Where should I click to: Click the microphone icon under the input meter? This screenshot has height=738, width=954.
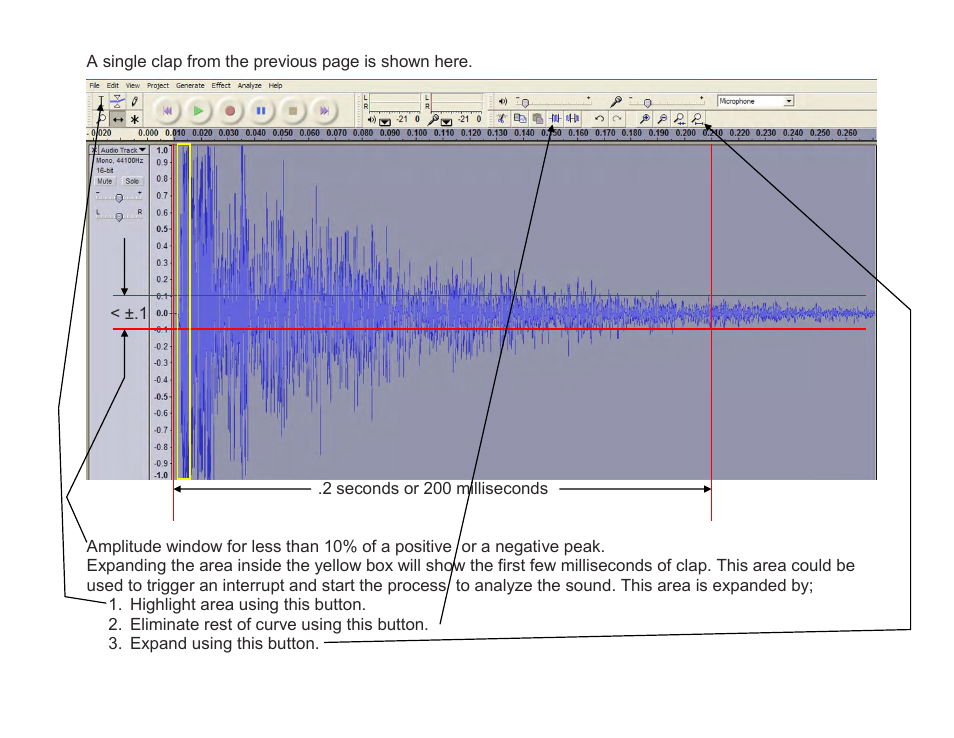pos(433,119)
